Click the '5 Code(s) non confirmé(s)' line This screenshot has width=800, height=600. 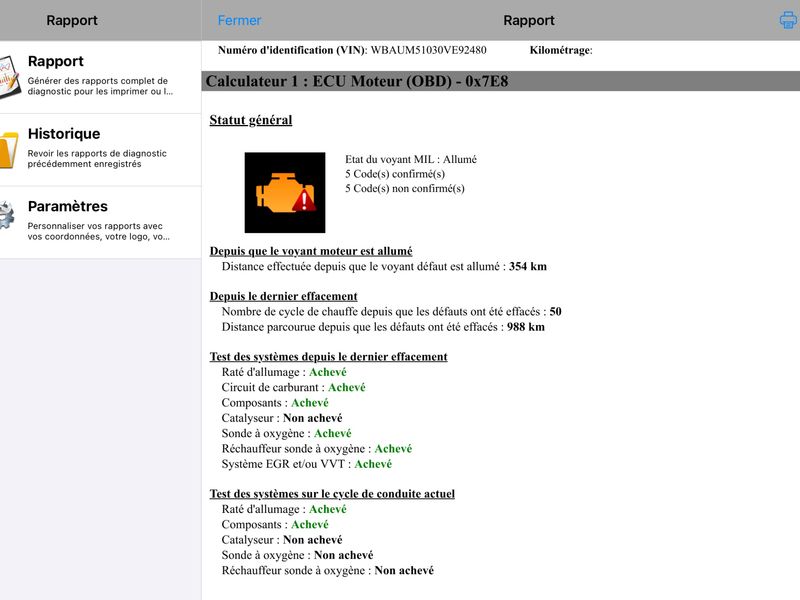(x=405, y=188)
